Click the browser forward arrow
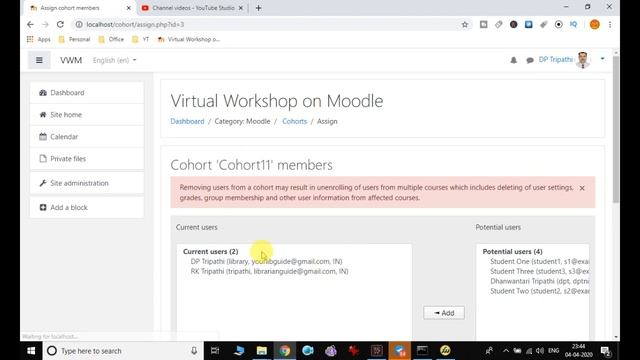Screen dimensions: 640x360 point(45,24)
